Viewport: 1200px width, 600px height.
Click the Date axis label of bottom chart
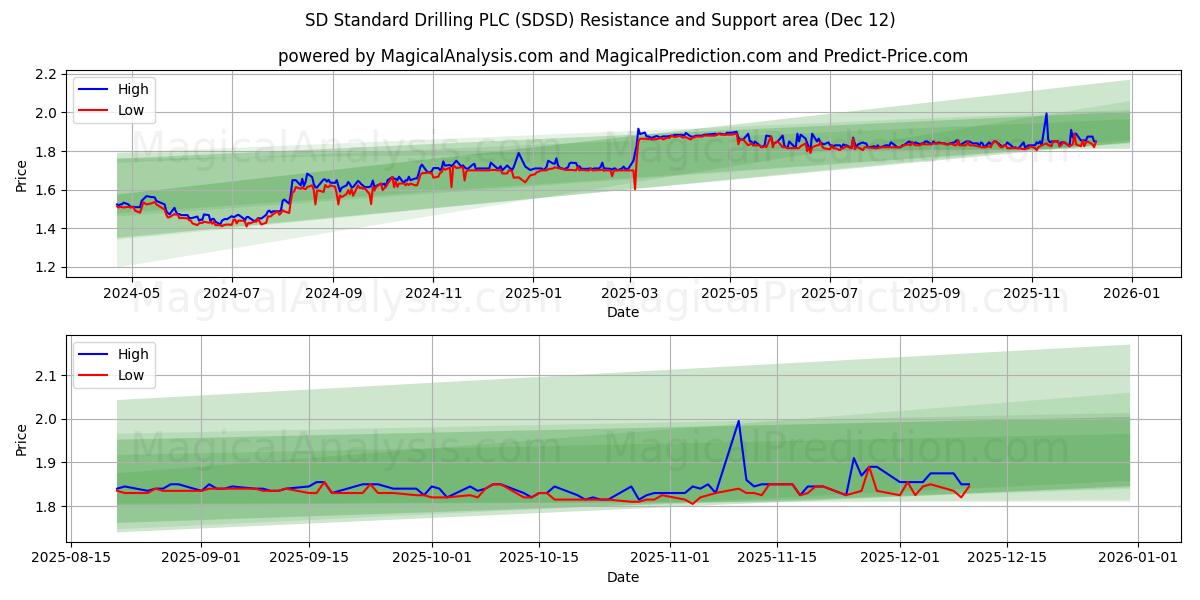tap(622, 577)
